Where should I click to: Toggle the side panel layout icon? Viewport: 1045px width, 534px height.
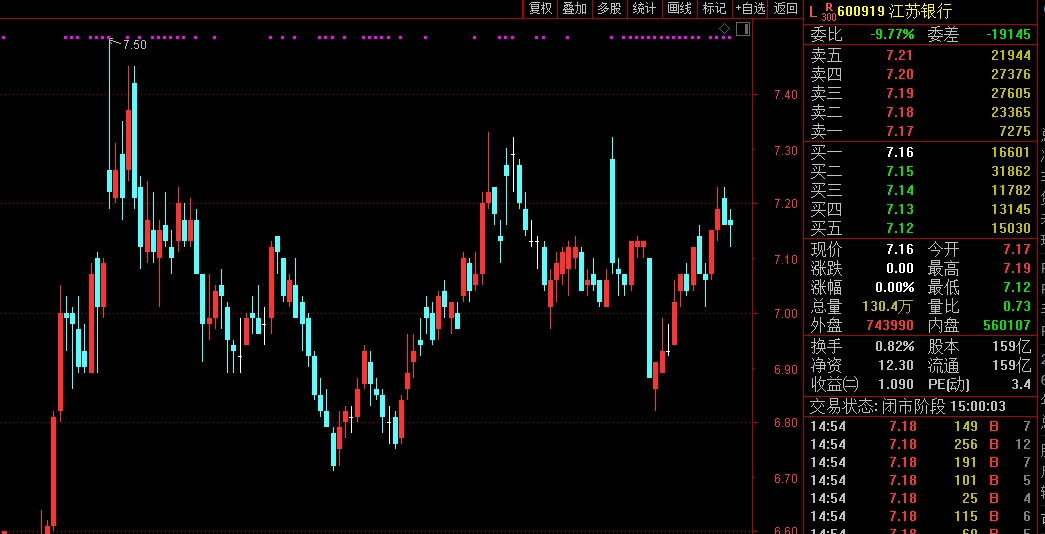coord(742,29)
